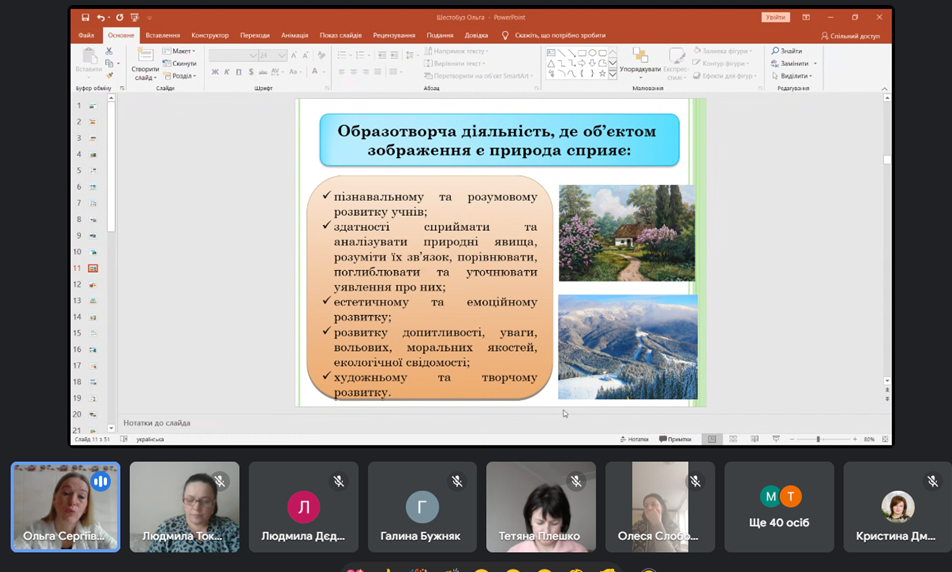
Task: Open the Упорядкувати arrange tool
Action: 640,64
